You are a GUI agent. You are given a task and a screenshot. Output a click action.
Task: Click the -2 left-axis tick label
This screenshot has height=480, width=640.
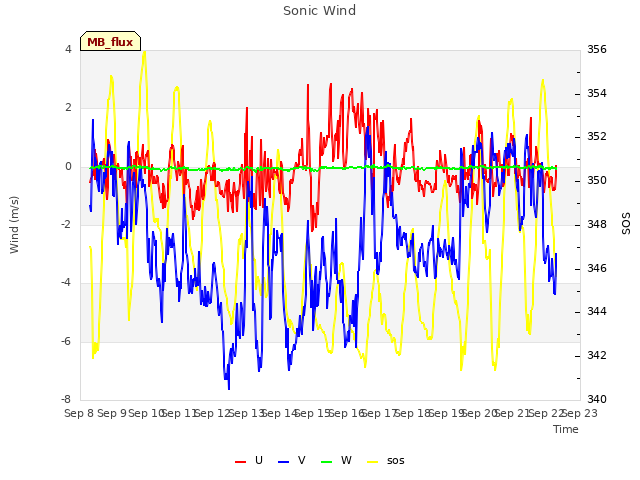point(66,224)
